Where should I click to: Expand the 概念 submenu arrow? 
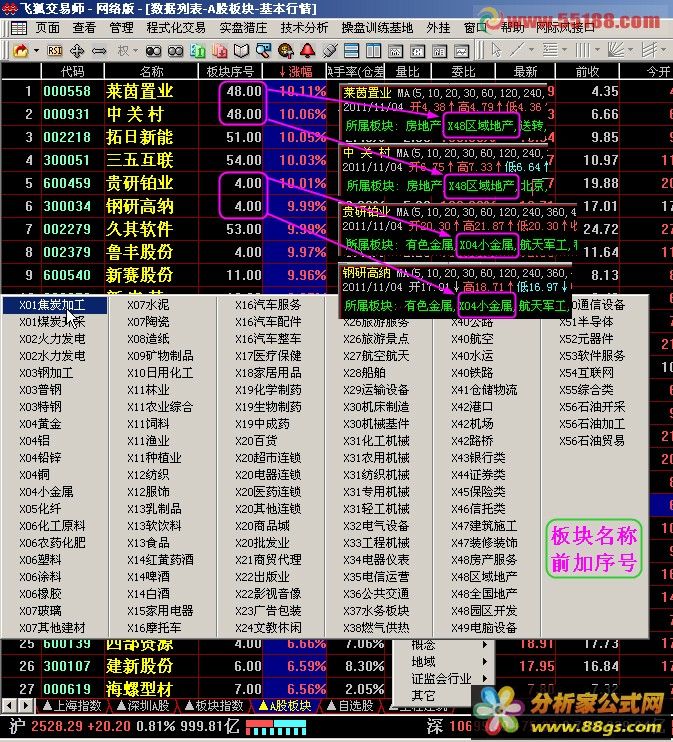485,645
